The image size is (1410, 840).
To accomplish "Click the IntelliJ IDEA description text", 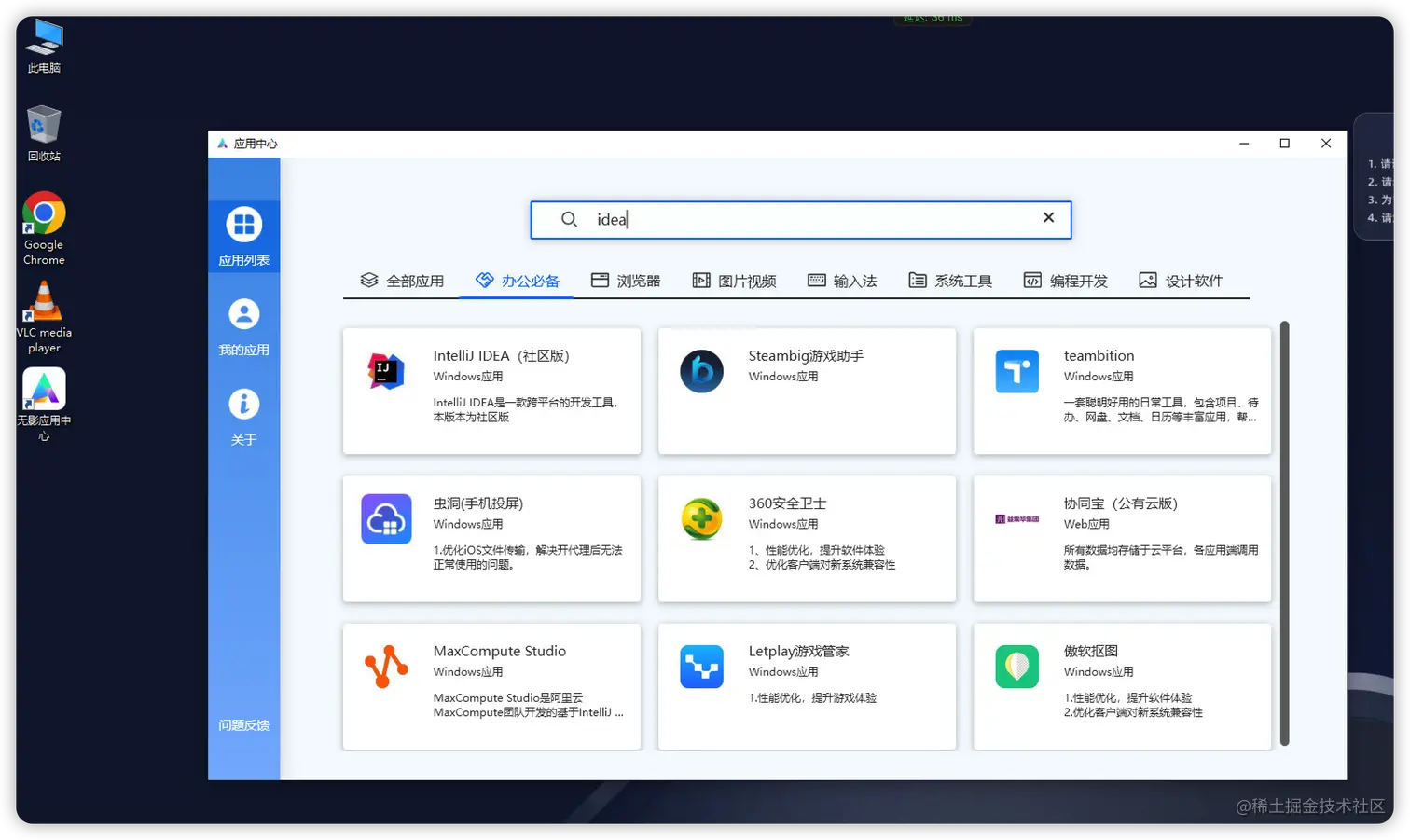I will [525, 409].
